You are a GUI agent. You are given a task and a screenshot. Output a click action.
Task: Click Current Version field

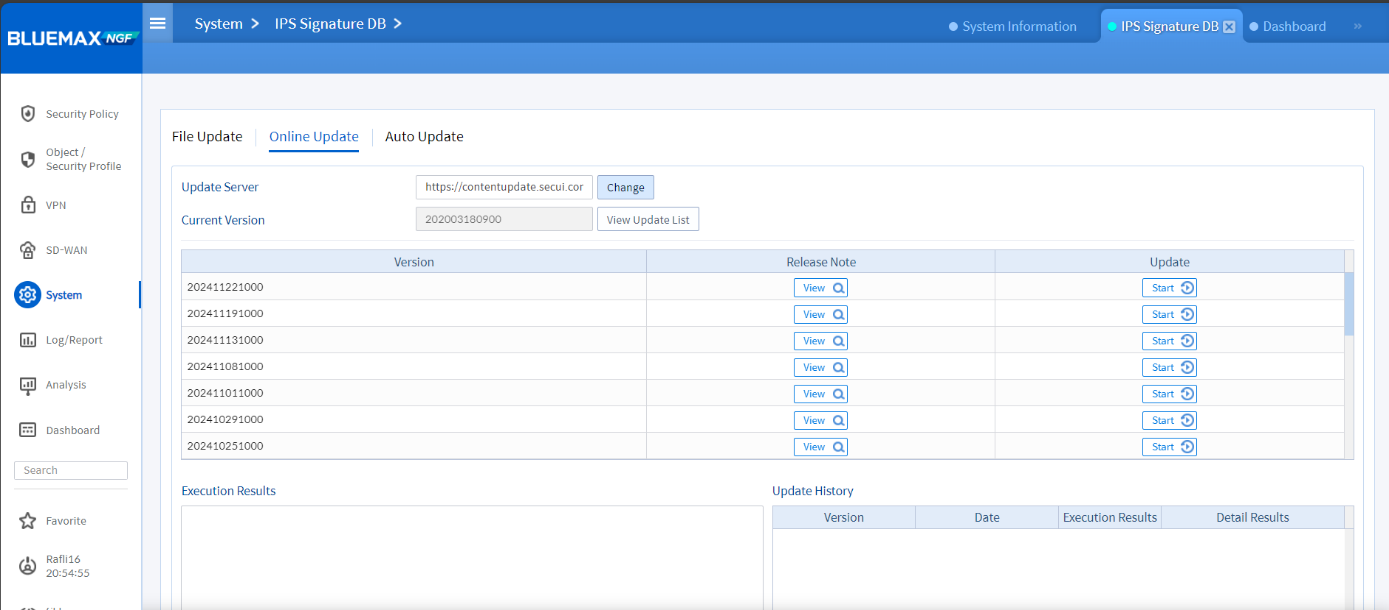click(x=504, y=220)
